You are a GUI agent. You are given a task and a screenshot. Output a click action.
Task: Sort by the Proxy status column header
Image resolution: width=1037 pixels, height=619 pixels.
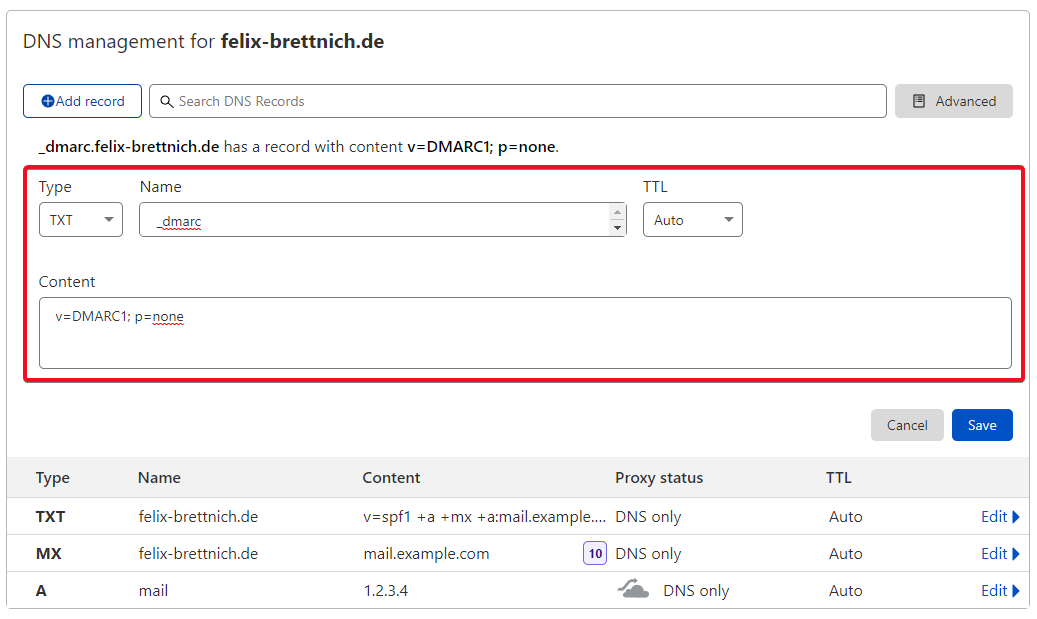pos(659,477)
